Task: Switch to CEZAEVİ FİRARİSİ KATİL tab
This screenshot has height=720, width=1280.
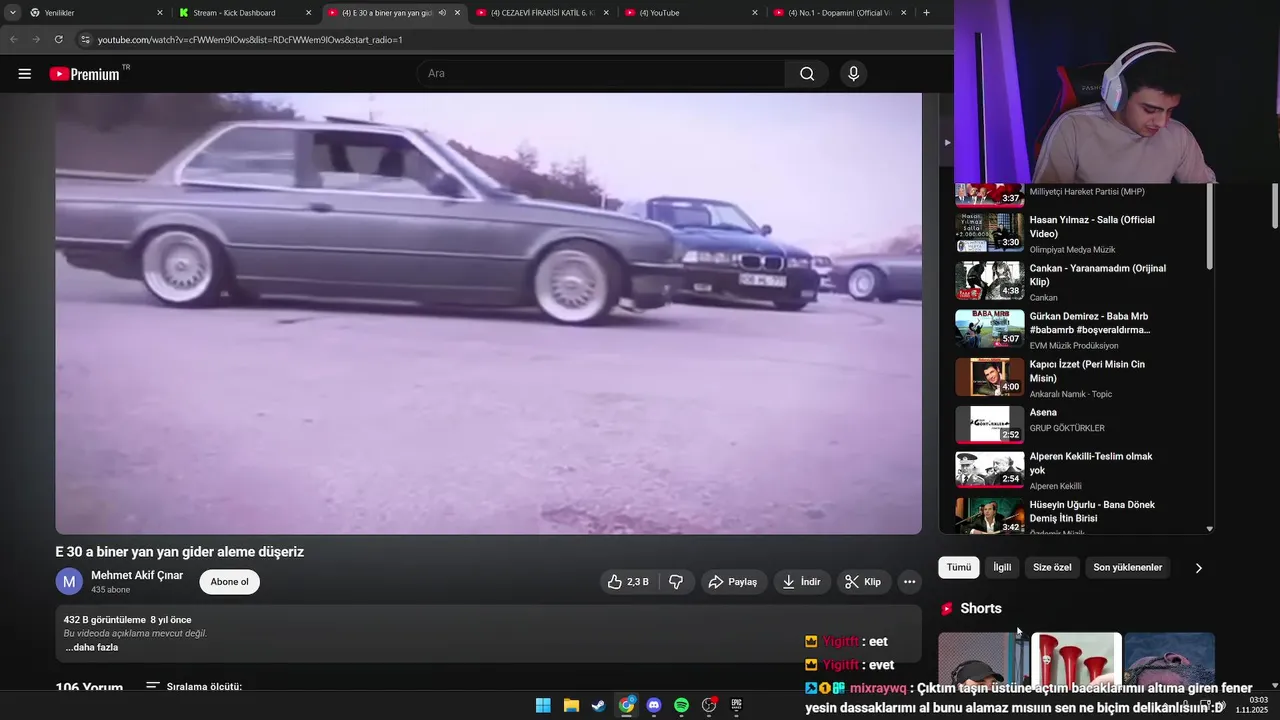Action: click(x=540, y=13)
